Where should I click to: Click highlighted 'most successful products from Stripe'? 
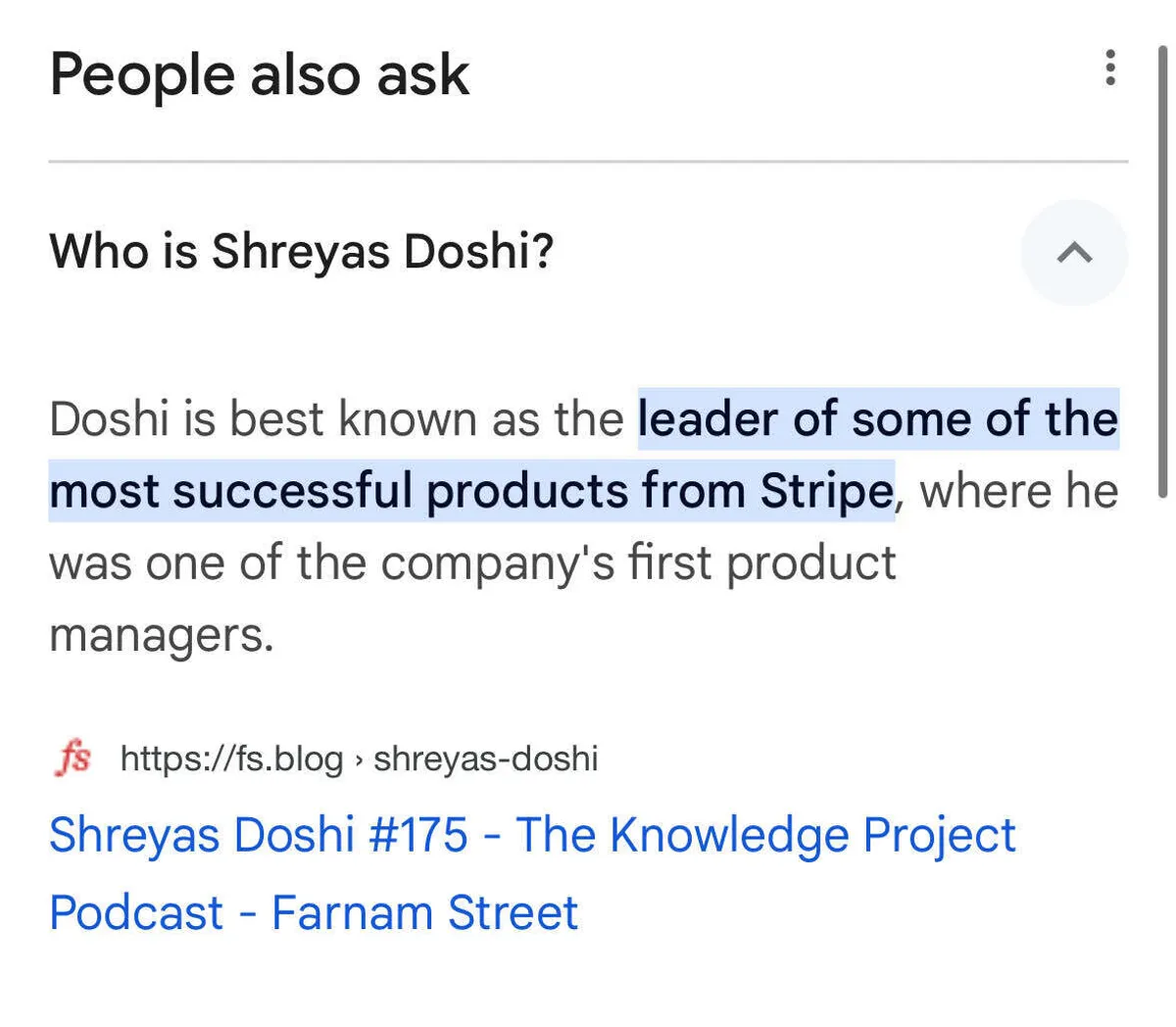pos(470,491)
